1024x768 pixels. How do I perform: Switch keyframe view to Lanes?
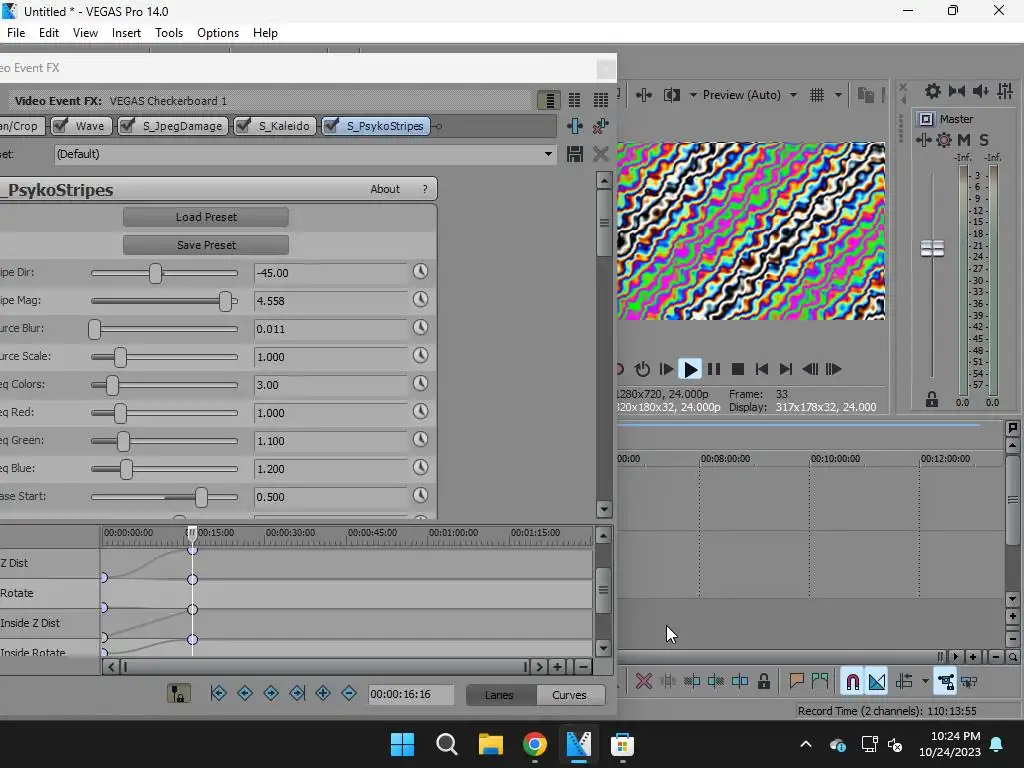(x=499, y=695)
